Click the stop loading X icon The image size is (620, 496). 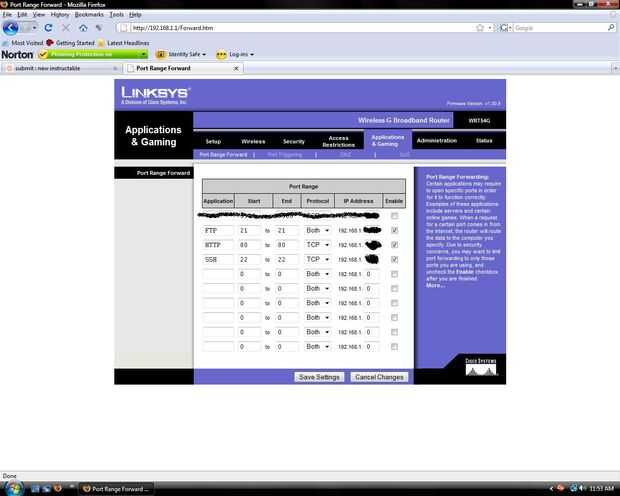click(x=66, y=28)
